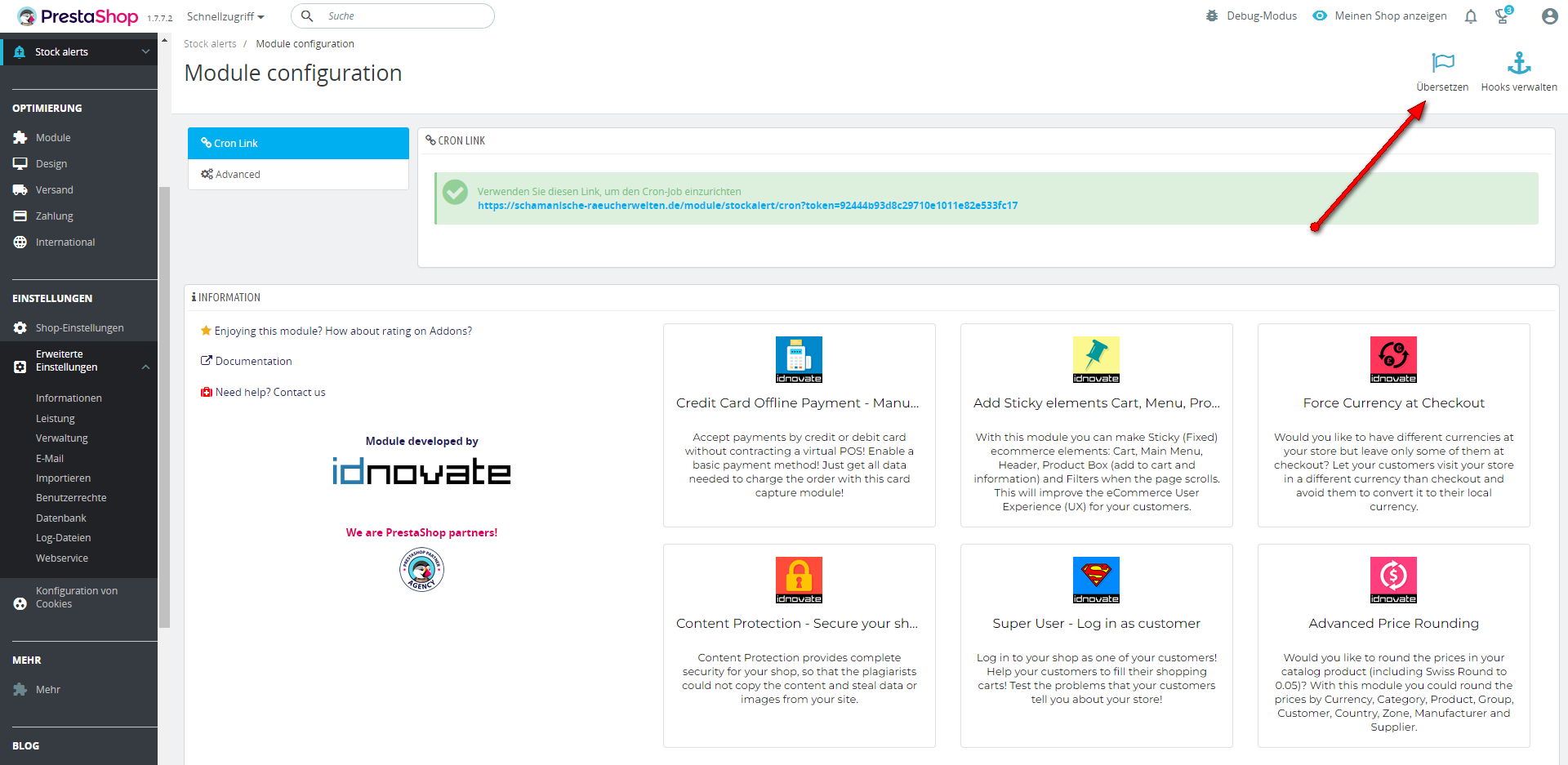Click the Debug-Modus label
The width and height of the screenshot is (1568, 765).
coord(1262,16)
